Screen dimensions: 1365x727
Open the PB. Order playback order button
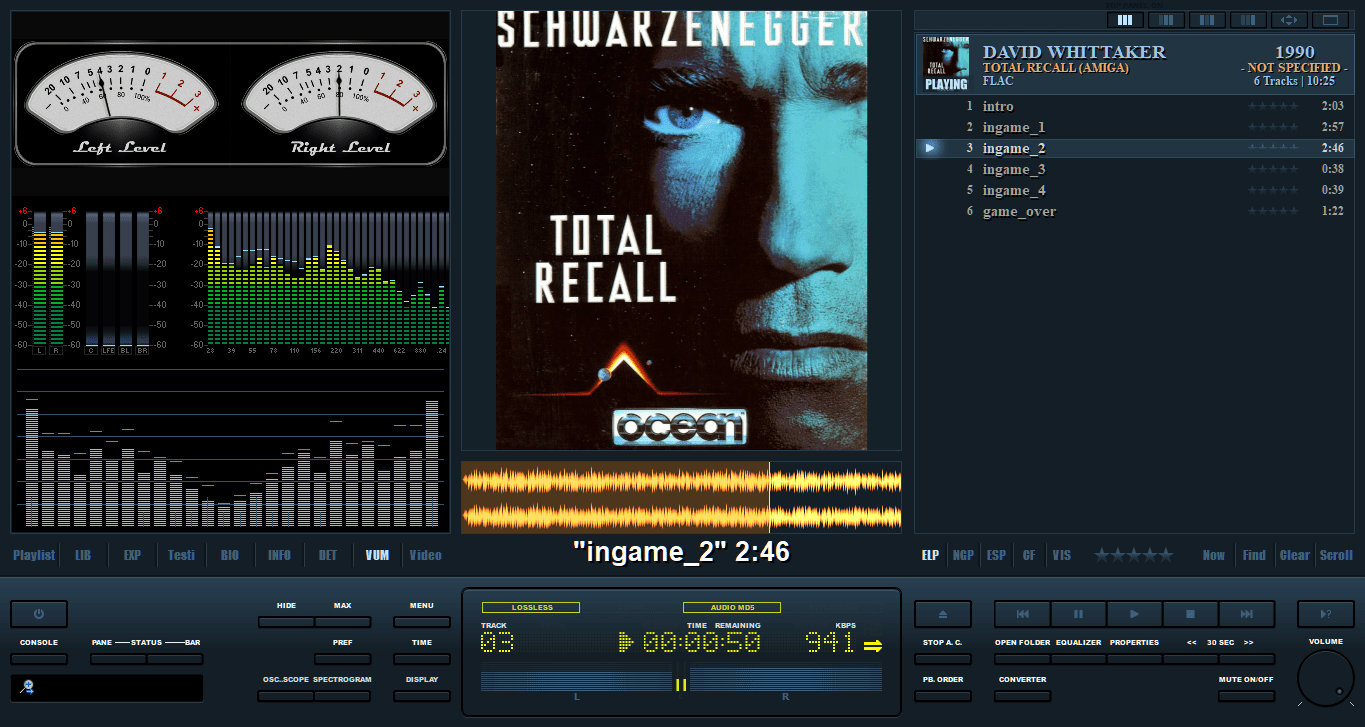click(x=942, y=696)
